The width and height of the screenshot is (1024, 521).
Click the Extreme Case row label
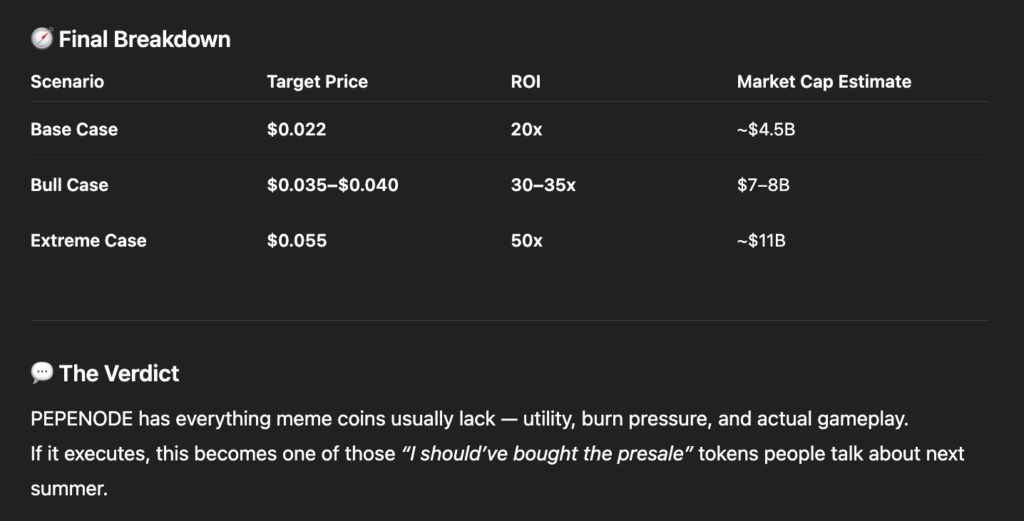click(88, 240)
